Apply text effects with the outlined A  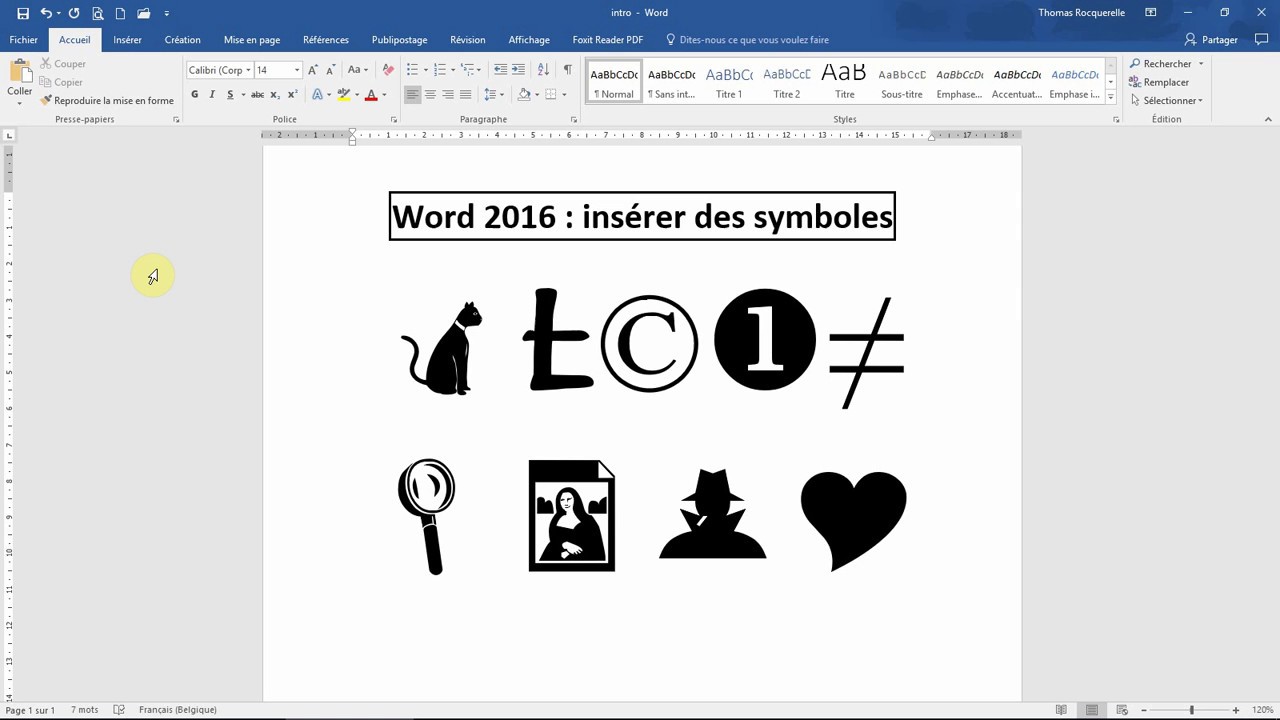317,95
